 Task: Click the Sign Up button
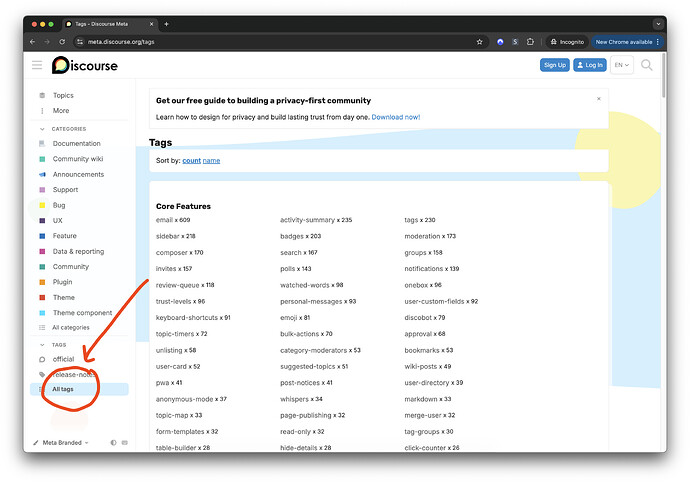point(554,65)
